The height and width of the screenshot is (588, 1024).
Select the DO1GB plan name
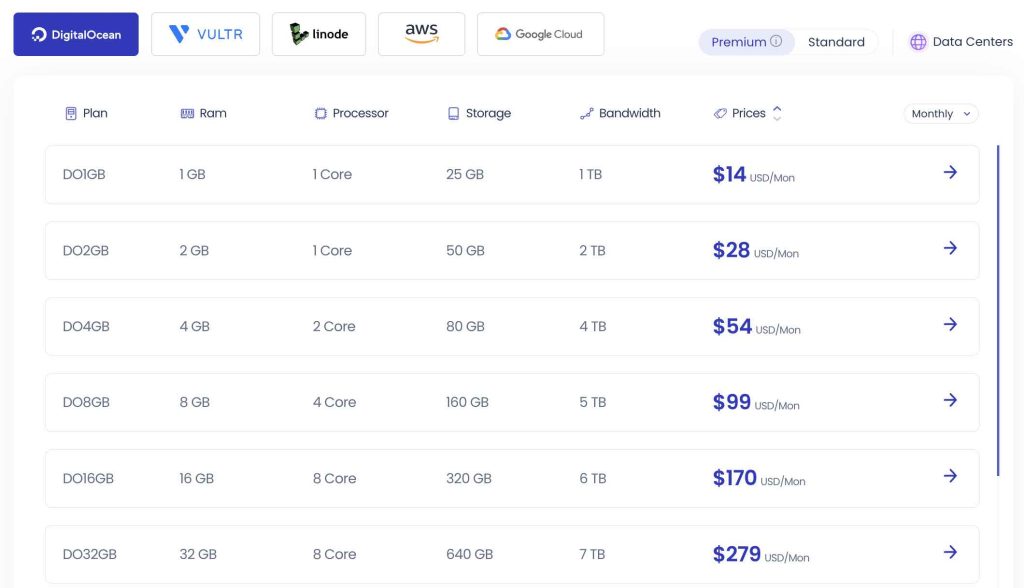coord(84,174)
